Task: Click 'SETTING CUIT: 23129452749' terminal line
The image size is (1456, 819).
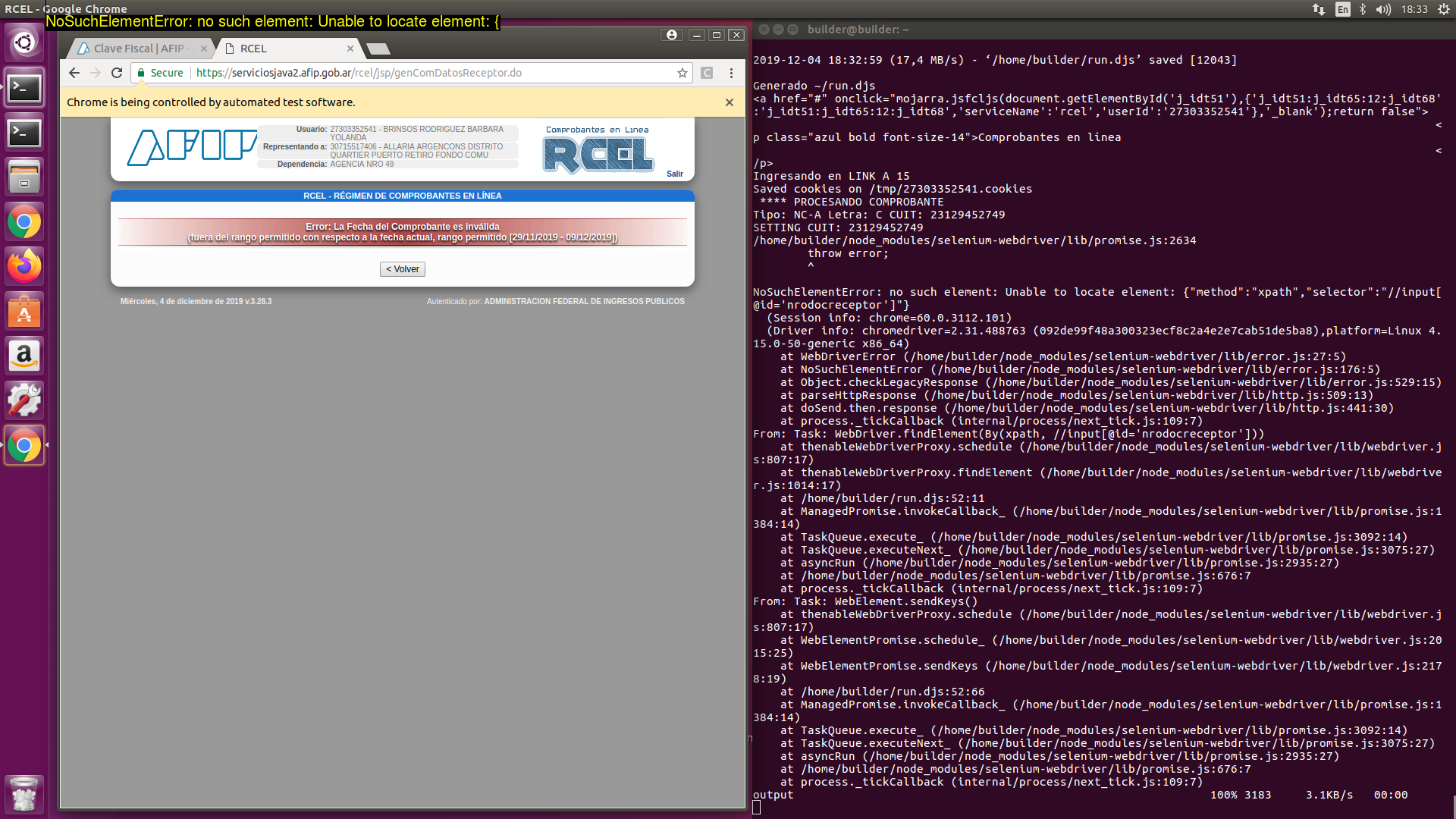Action: coord(838,227)
